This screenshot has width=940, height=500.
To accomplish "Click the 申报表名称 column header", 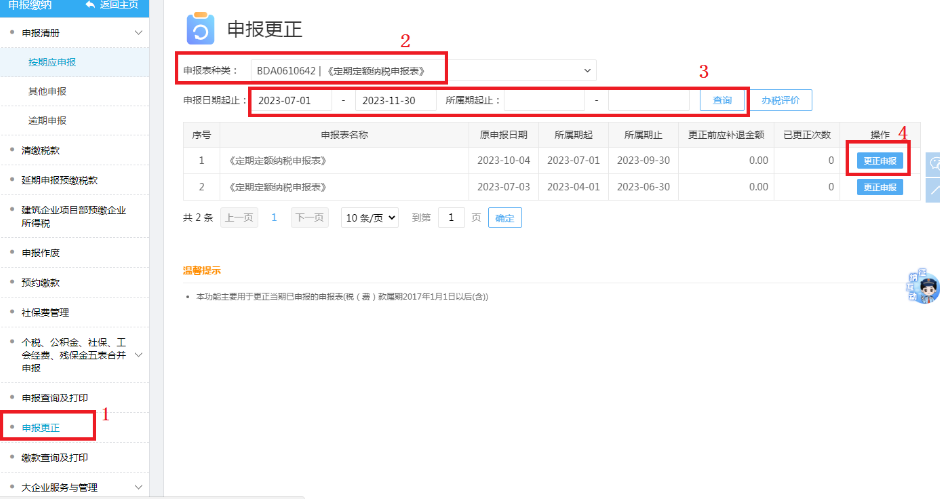I will tap(344, 135).
